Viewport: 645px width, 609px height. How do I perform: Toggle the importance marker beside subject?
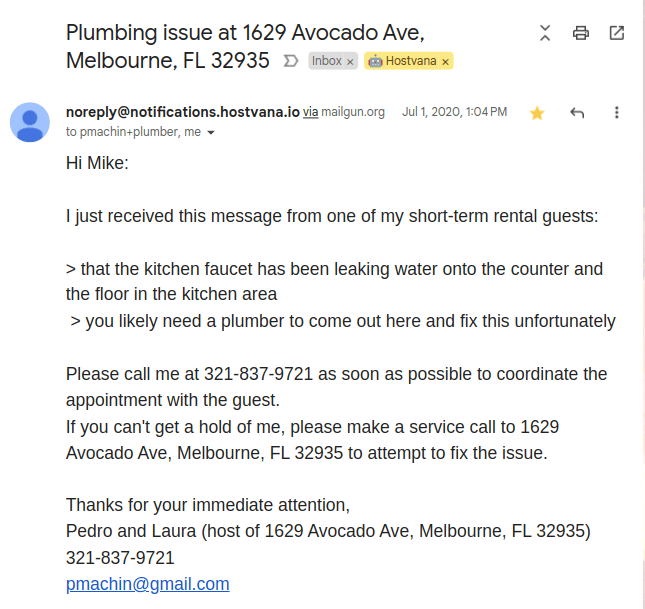pos(291,61)
